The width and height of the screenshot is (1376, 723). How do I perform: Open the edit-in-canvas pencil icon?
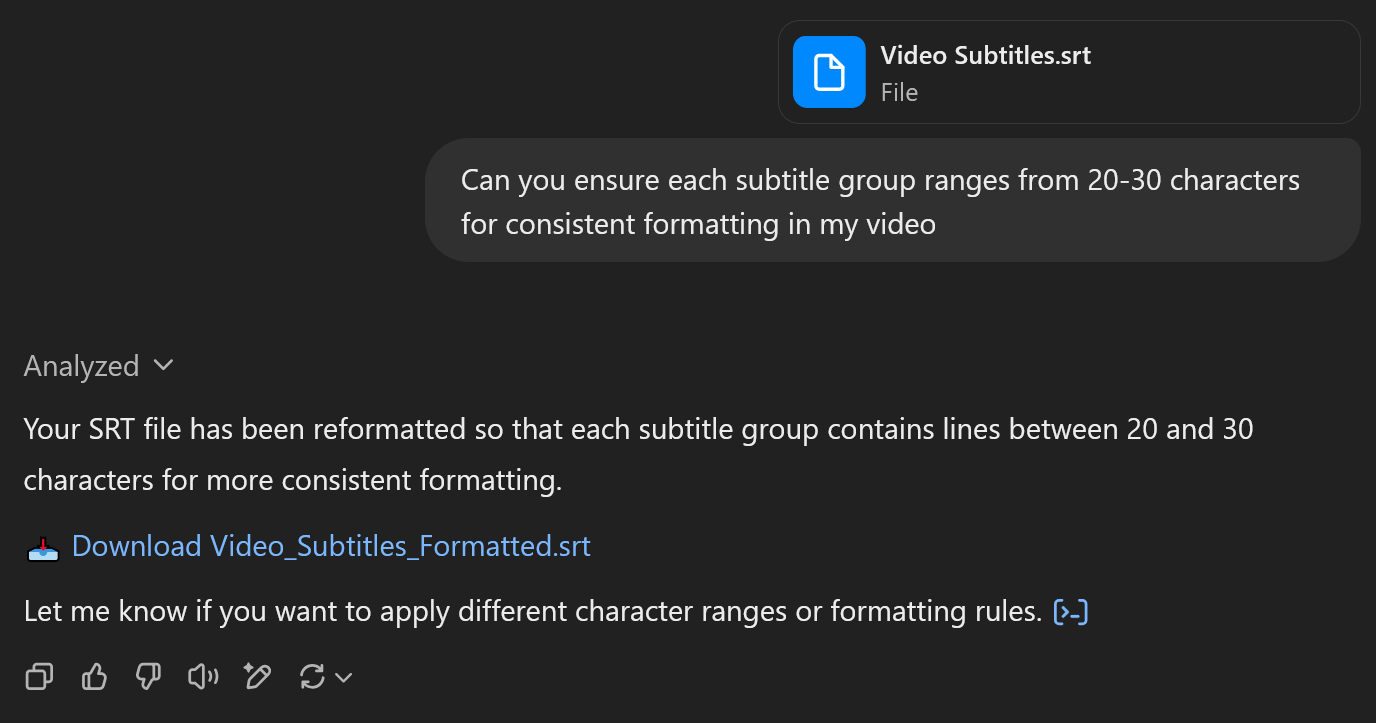[257, 676]
